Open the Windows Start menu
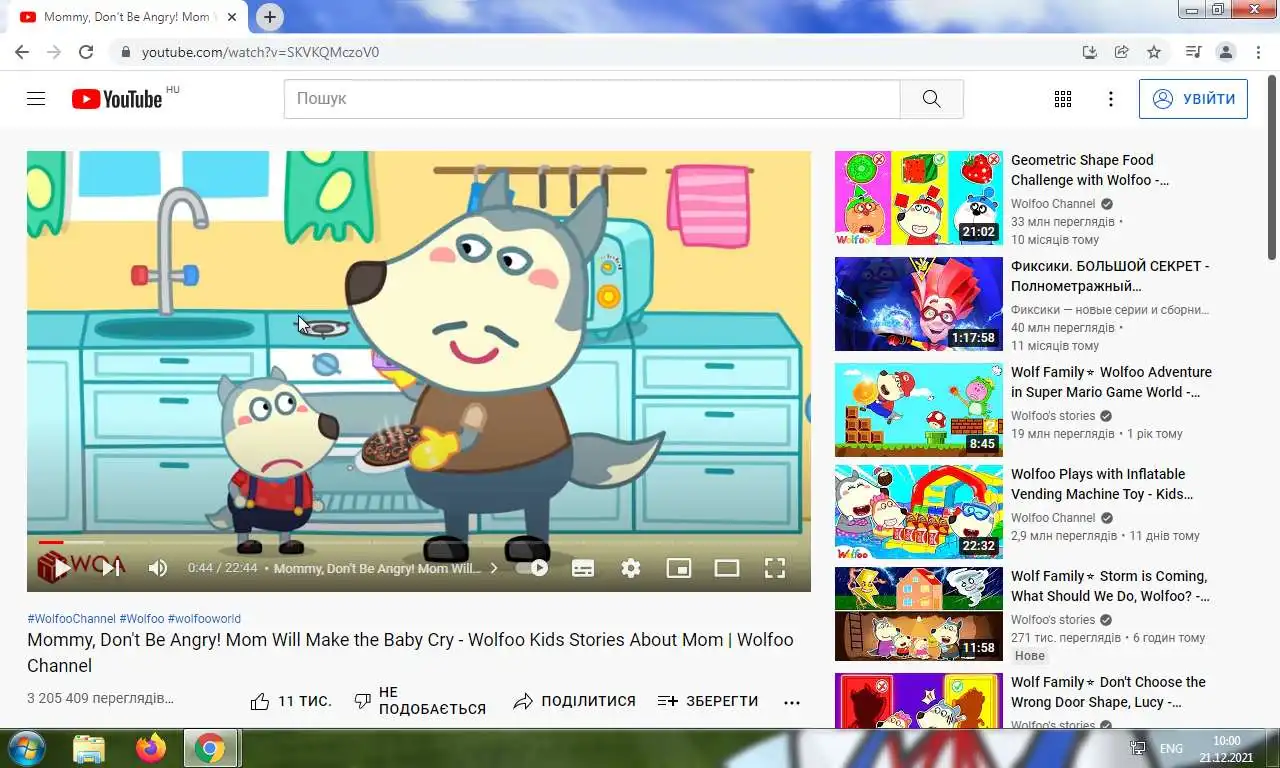 (x=25, y=748)
